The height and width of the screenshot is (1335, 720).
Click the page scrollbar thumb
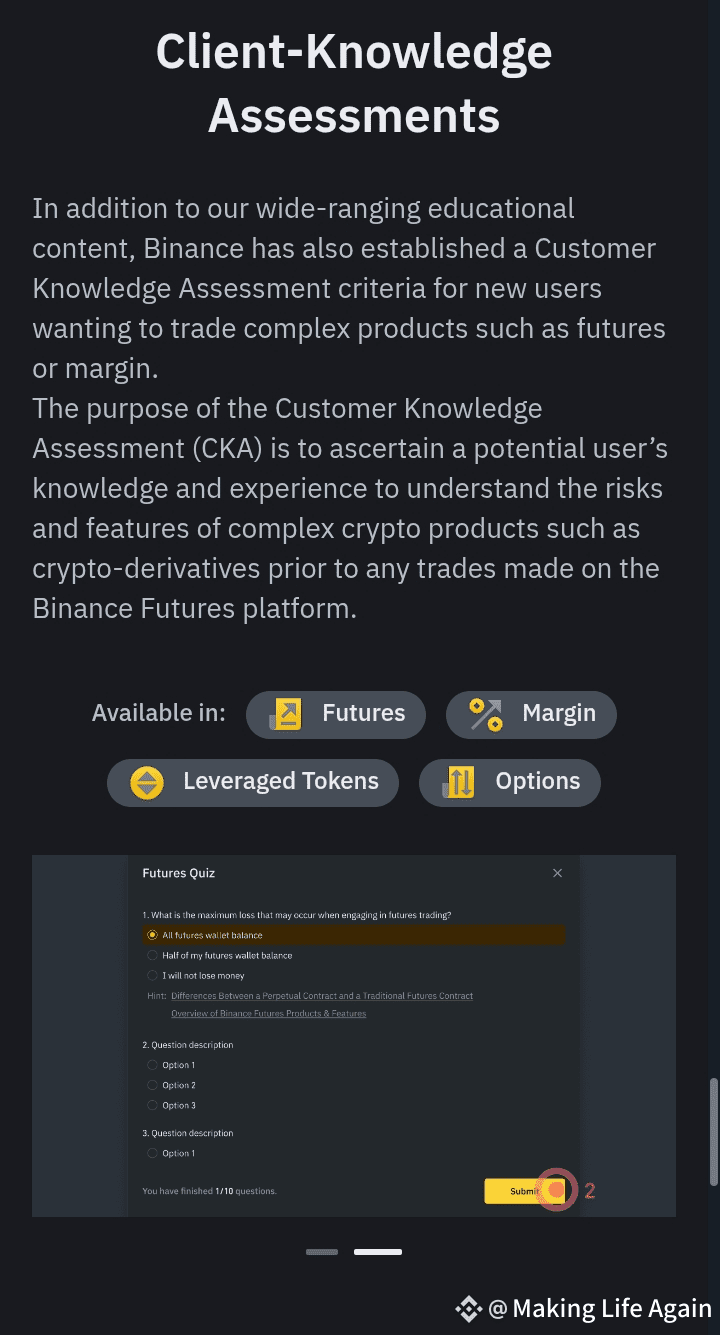(x=713, y=1131)
